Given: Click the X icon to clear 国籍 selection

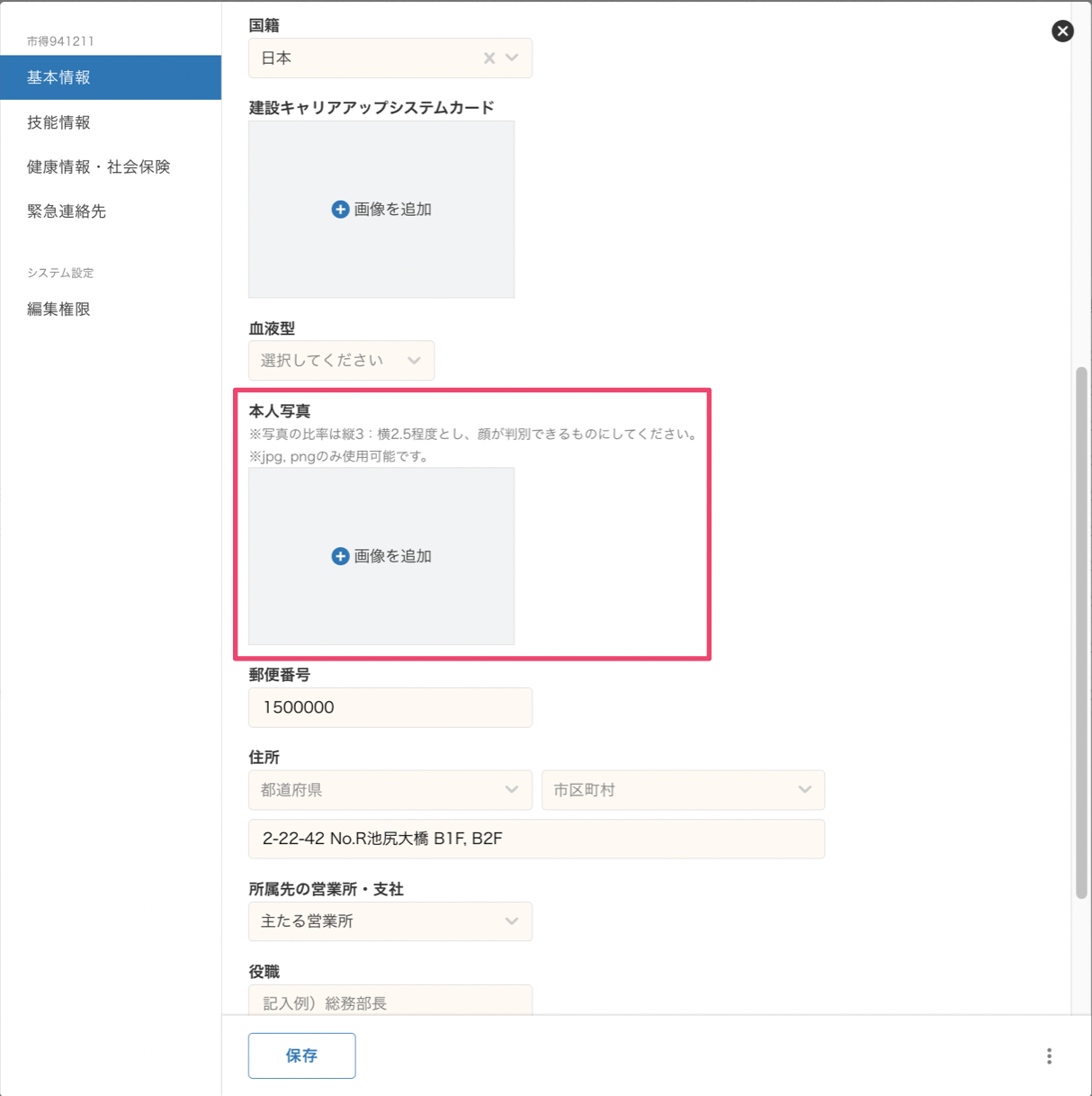Looking at the screenshot, I should [489, 58].
